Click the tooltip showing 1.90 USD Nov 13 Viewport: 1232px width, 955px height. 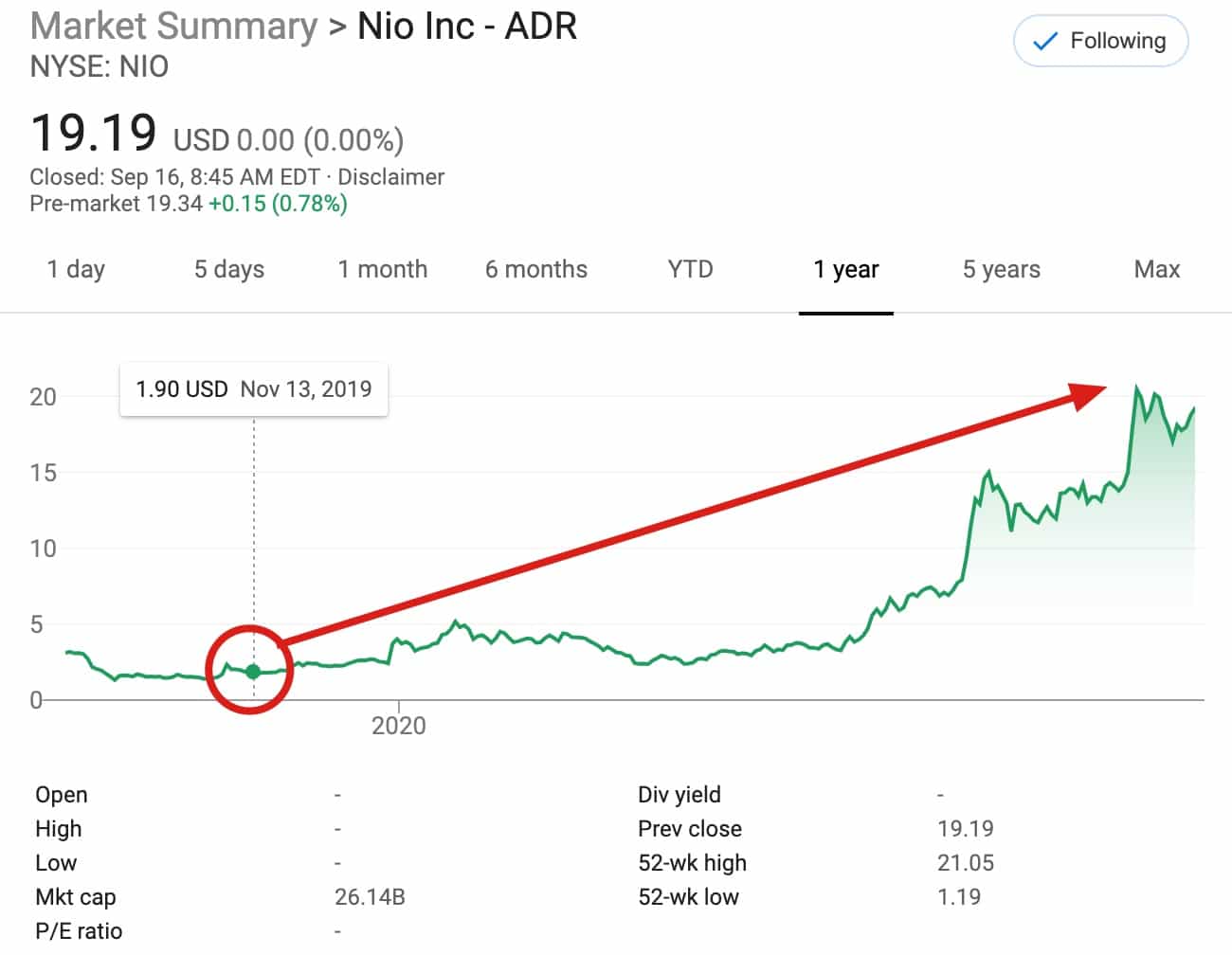coord(254,388)
